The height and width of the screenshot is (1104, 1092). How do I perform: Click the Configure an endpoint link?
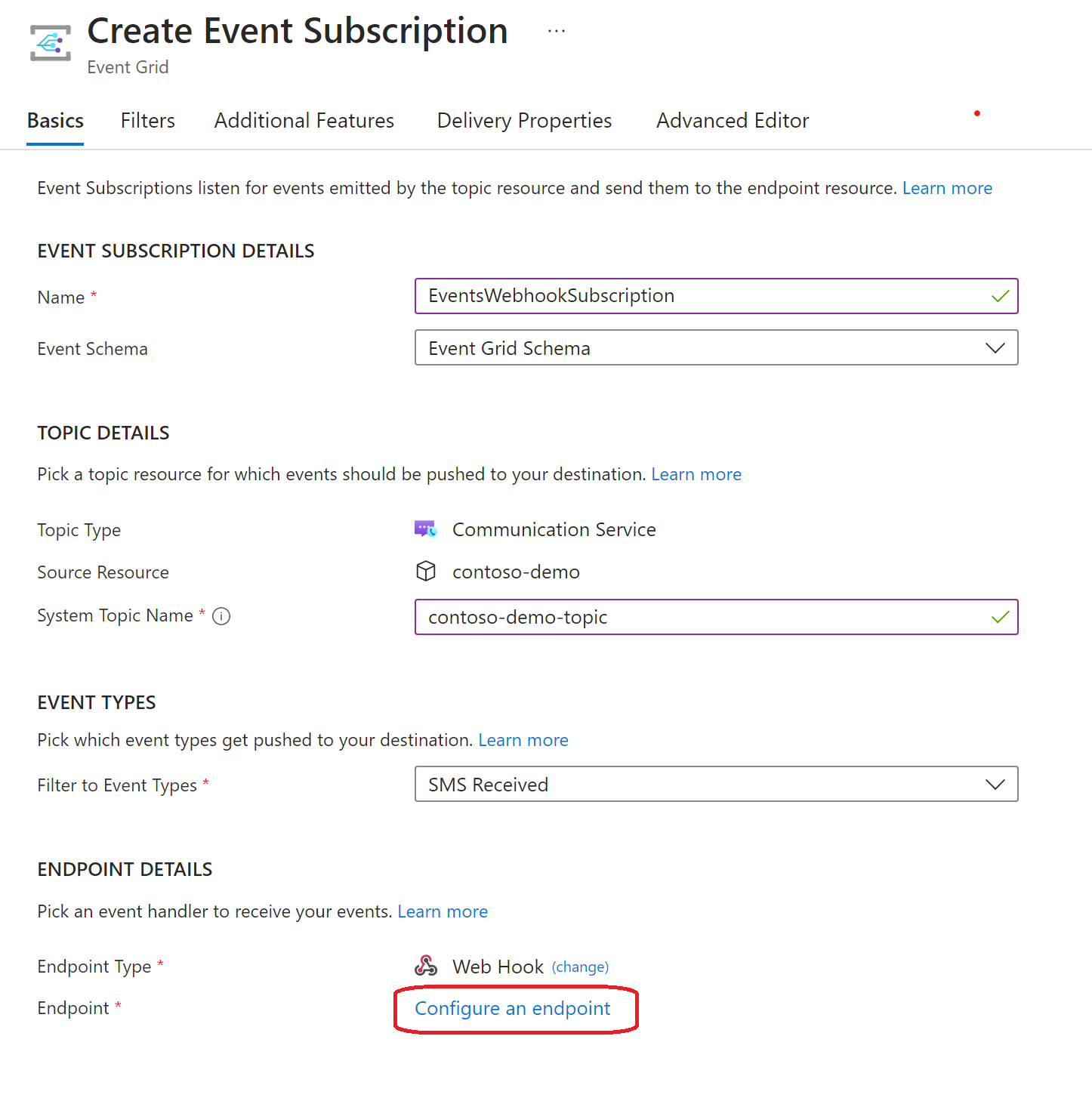pos(513,1009)
